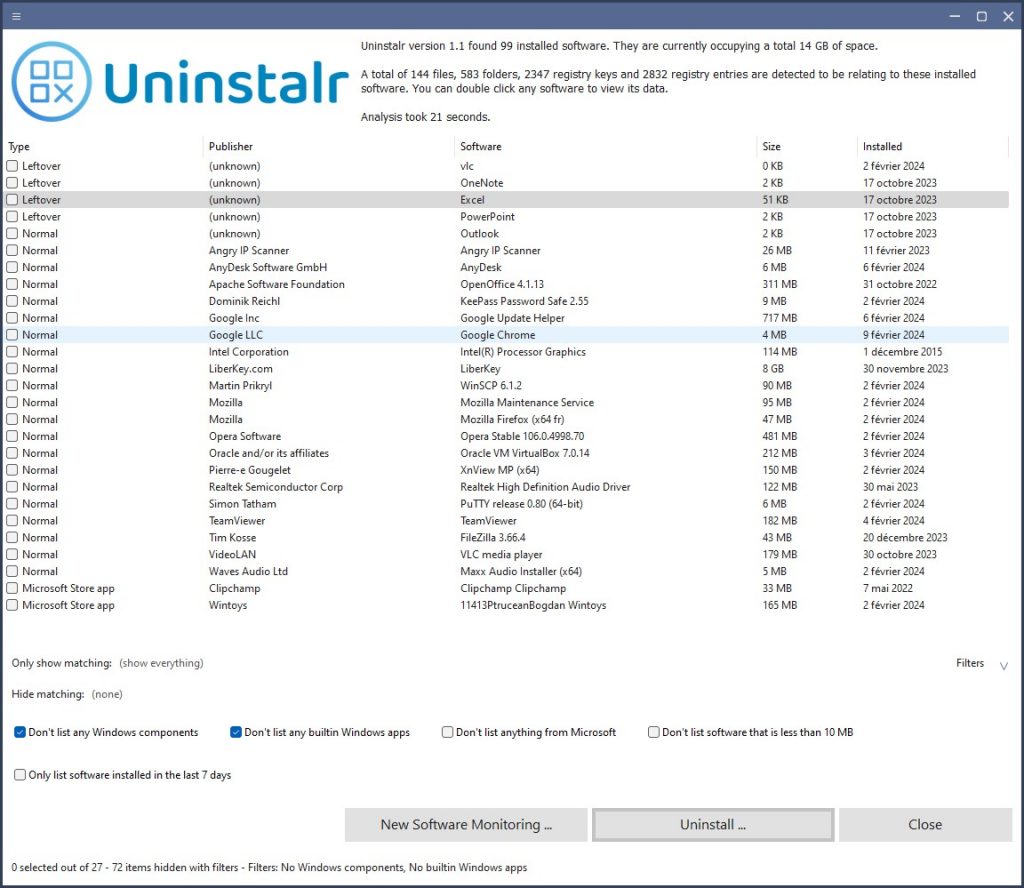
Task: Close the window with title bar X
Action: coord(1008,16)
